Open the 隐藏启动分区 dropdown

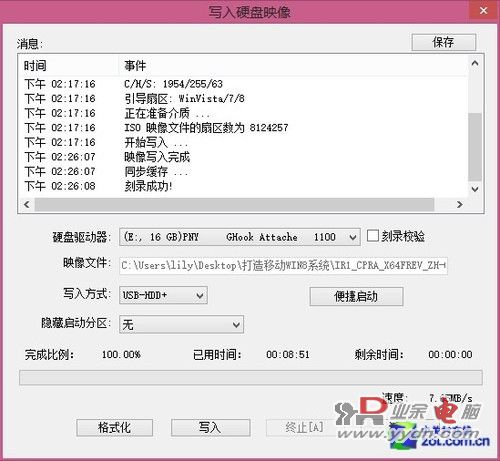[x=181, y=324]
